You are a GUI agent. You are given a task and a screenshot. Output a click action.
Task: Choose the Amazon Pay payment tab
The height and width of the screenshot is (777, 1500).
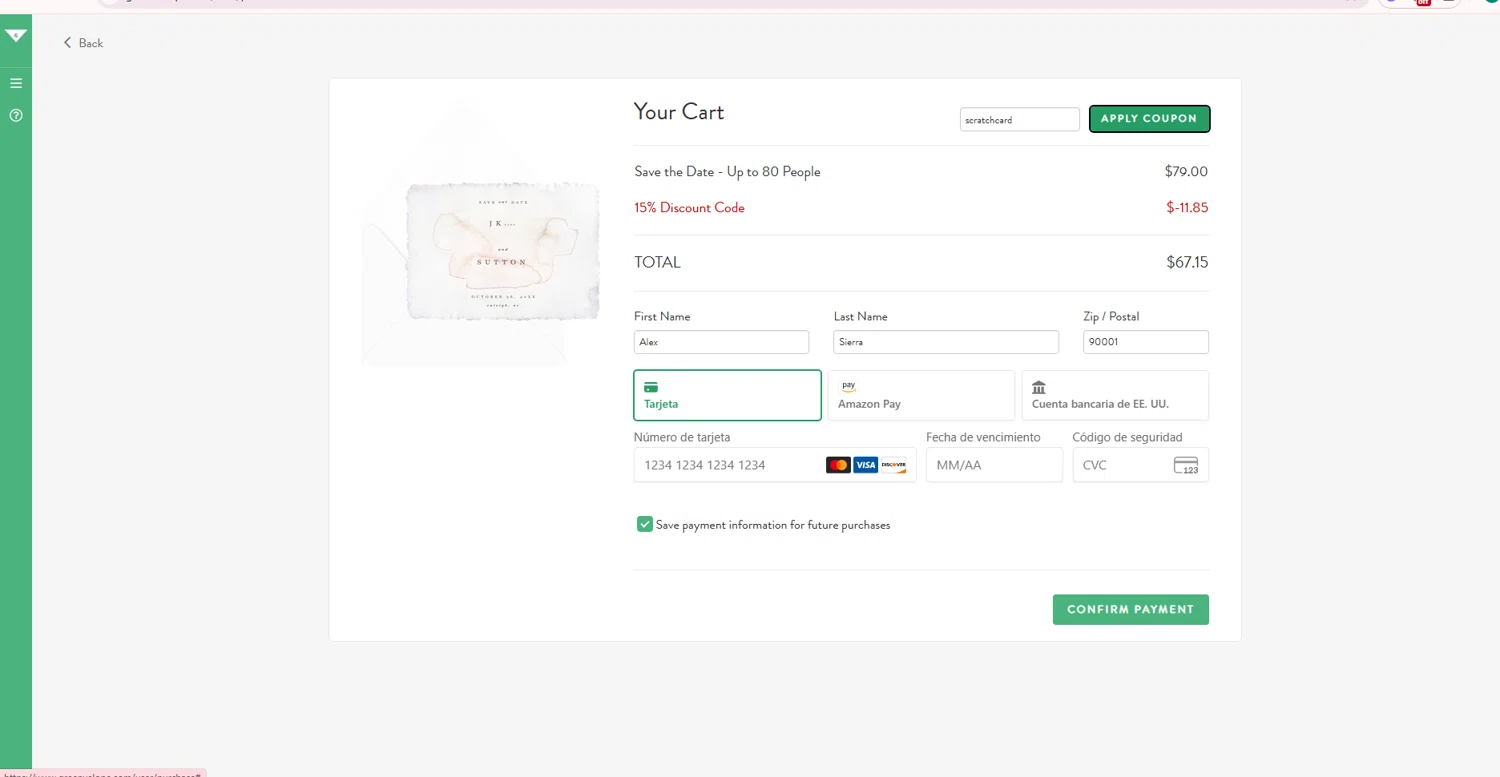tap(920, 395)
